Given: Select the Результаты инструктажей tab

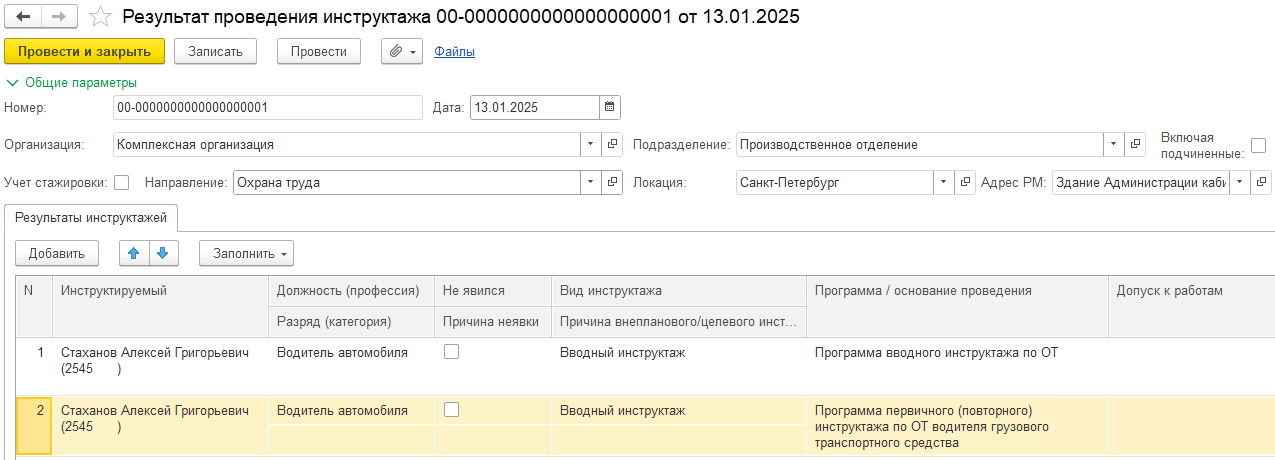Looking at the screenshot, I should [91, 217].
